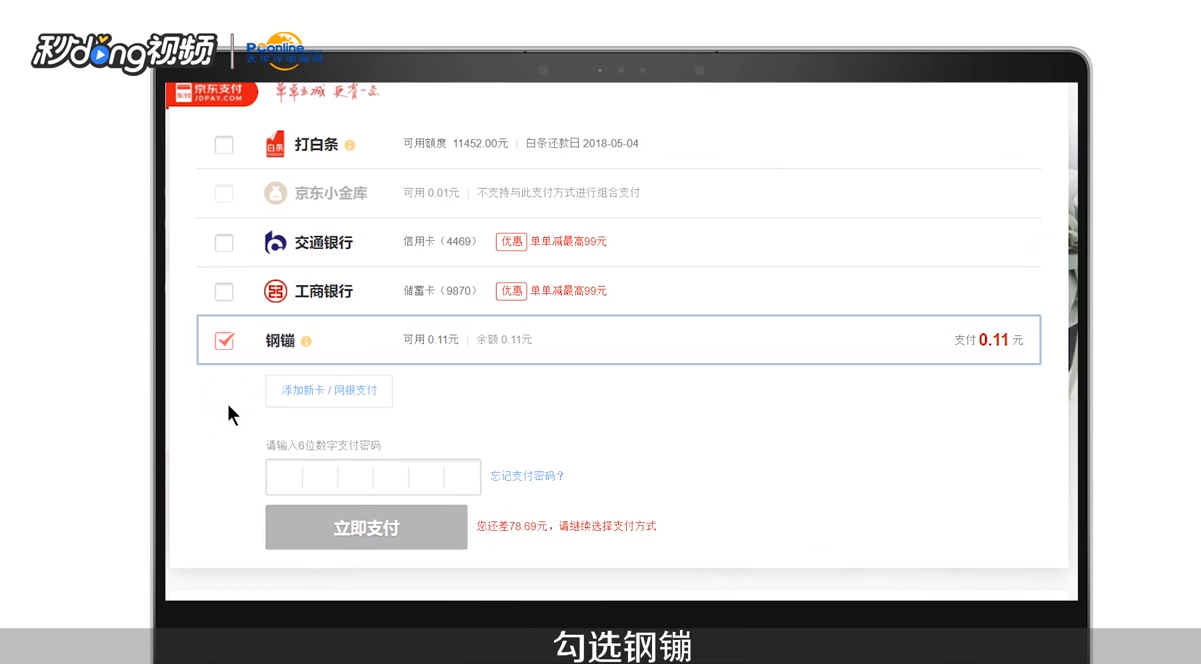Check the 交通银行 credit card checkbox
The height and width of the screenshot is (664, 1201).
click(x=224, y=242)
